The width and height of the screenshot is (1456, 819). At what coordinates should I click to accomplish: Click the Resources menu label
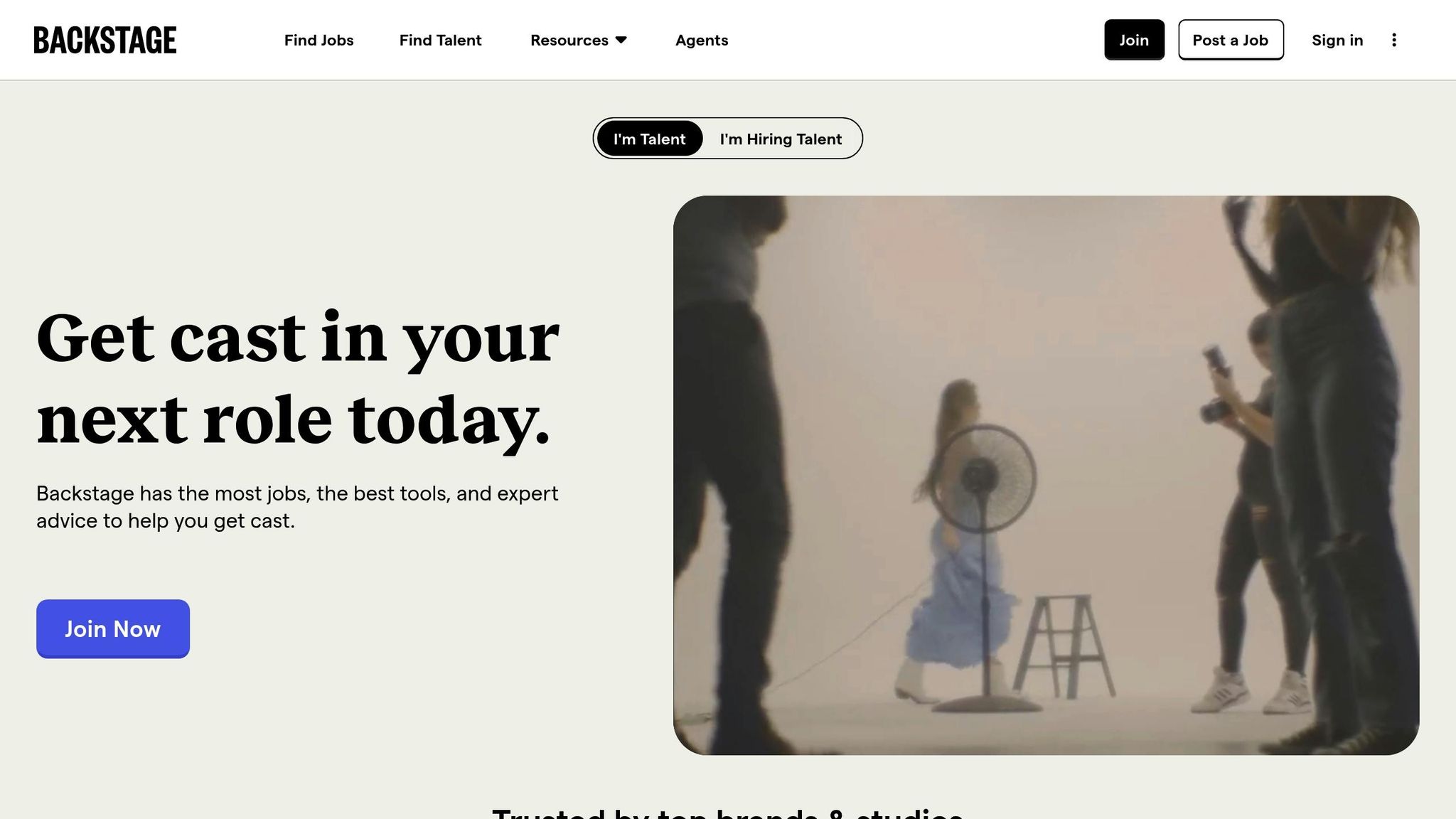pos(569,41)
